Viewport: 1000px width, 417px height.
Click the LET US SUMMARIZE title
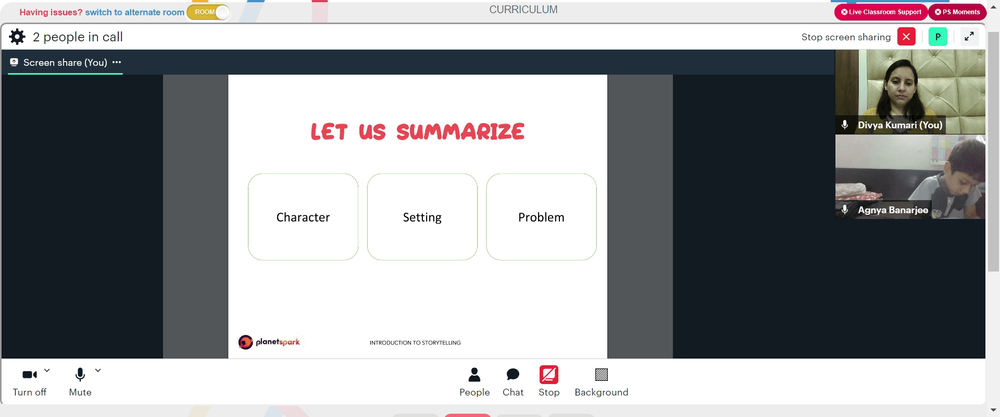[x=418, y=131]
